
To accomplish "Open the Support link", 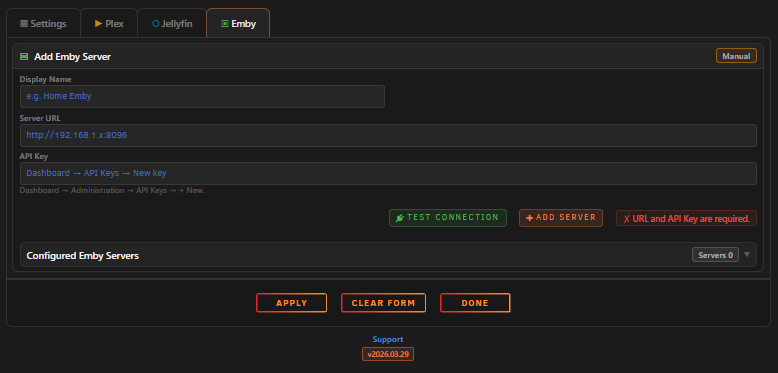I will click(x=388, y=339).
